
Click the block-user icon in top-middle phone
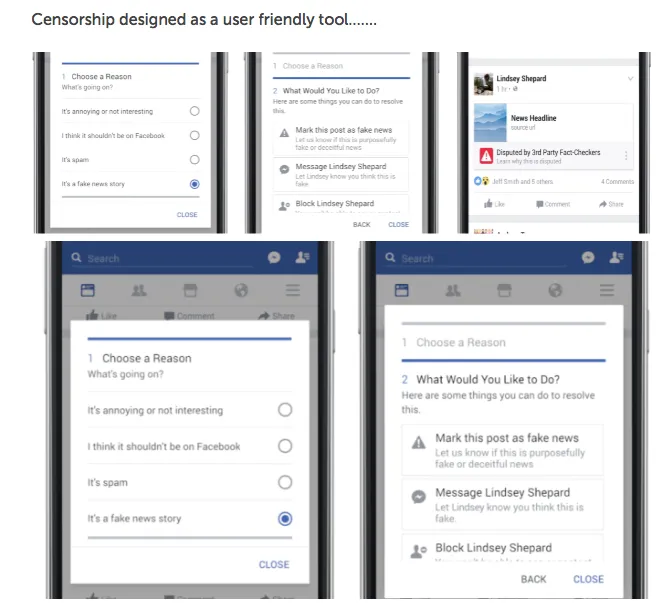coord(284,207)
